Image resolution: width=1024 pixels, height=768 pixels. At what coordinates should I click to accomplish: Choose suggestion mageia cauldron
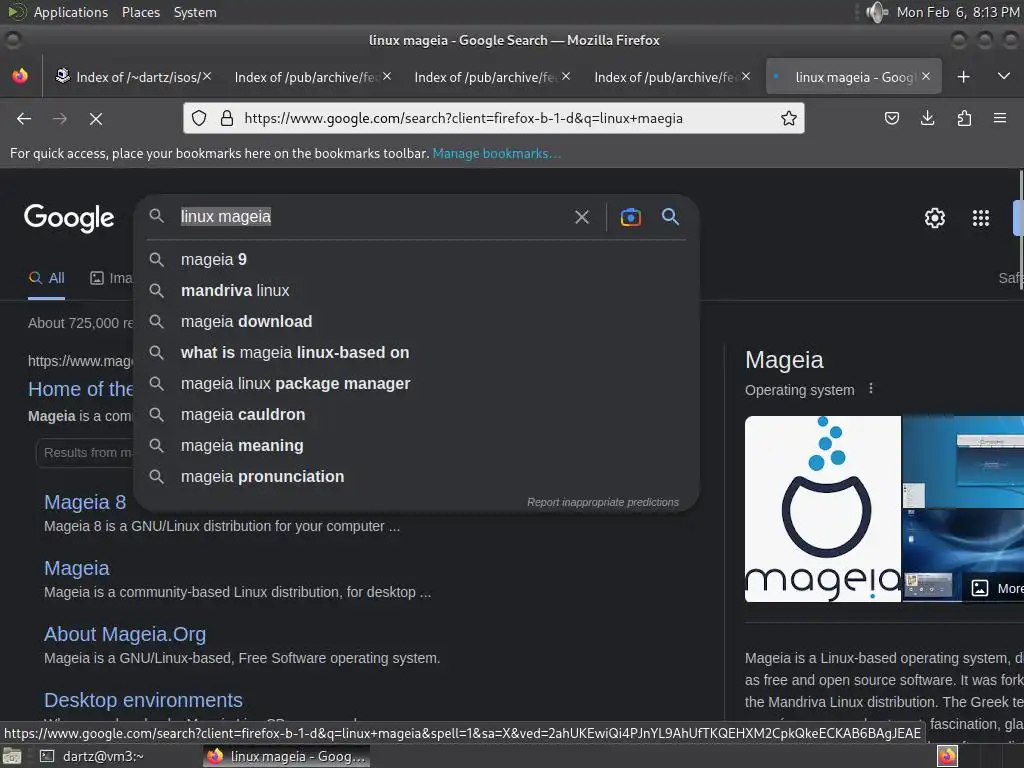[417, 415]
